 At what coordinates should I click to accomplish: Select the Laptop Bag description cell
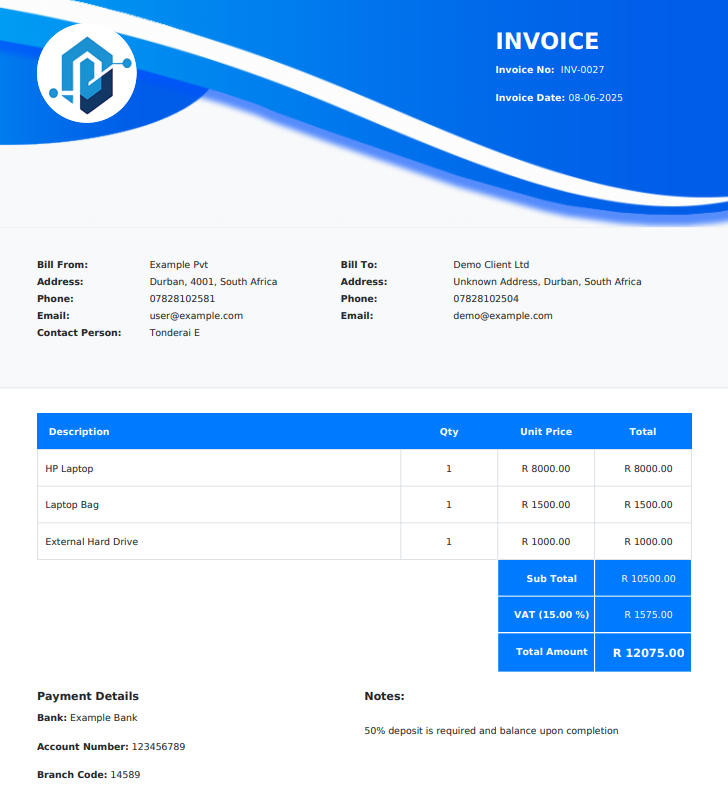pos(219,505)
